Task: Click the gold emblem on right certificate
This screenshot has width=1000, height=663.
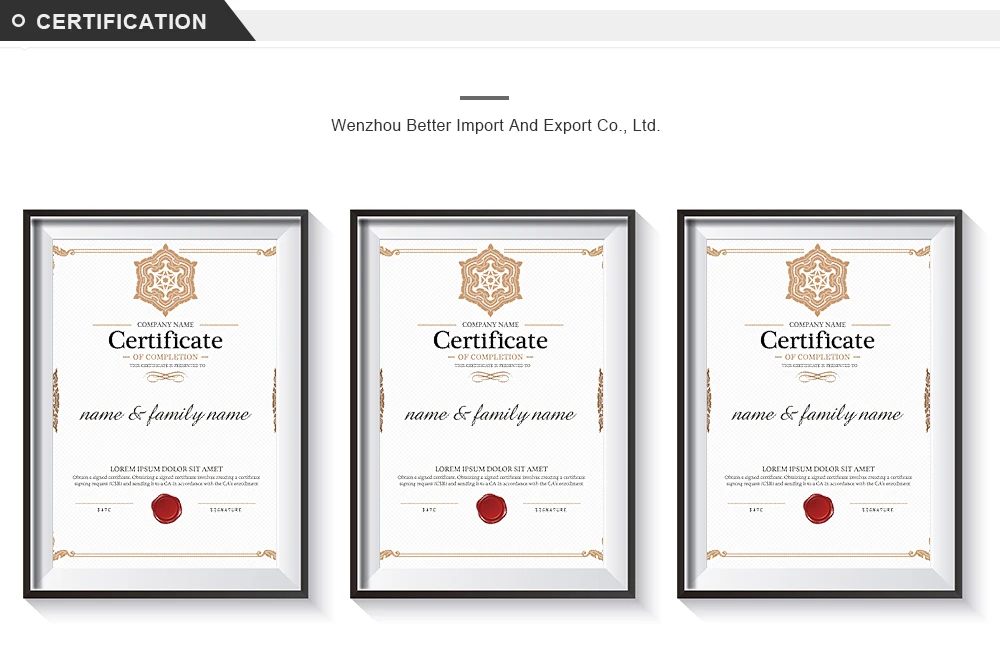Action: 817,280
